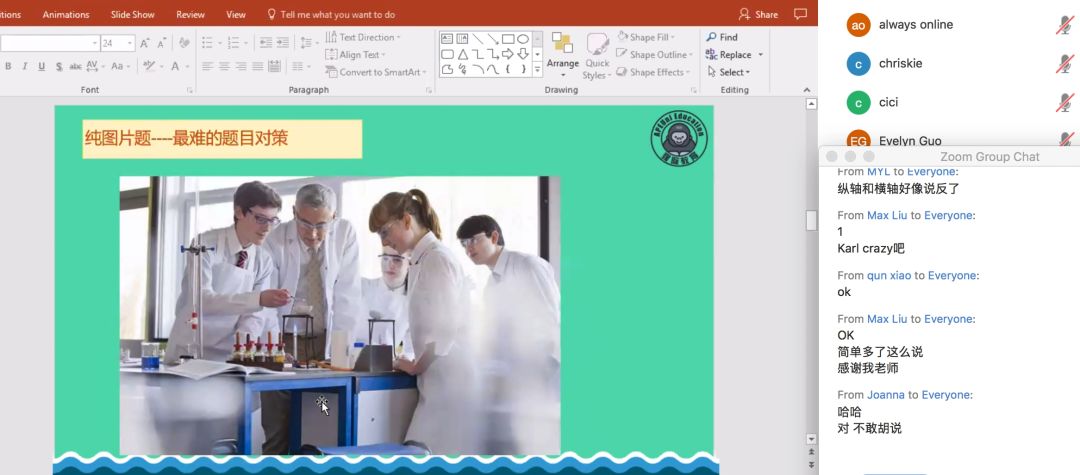
Task: Select Left Brace shape
Action: click(508, 69)
